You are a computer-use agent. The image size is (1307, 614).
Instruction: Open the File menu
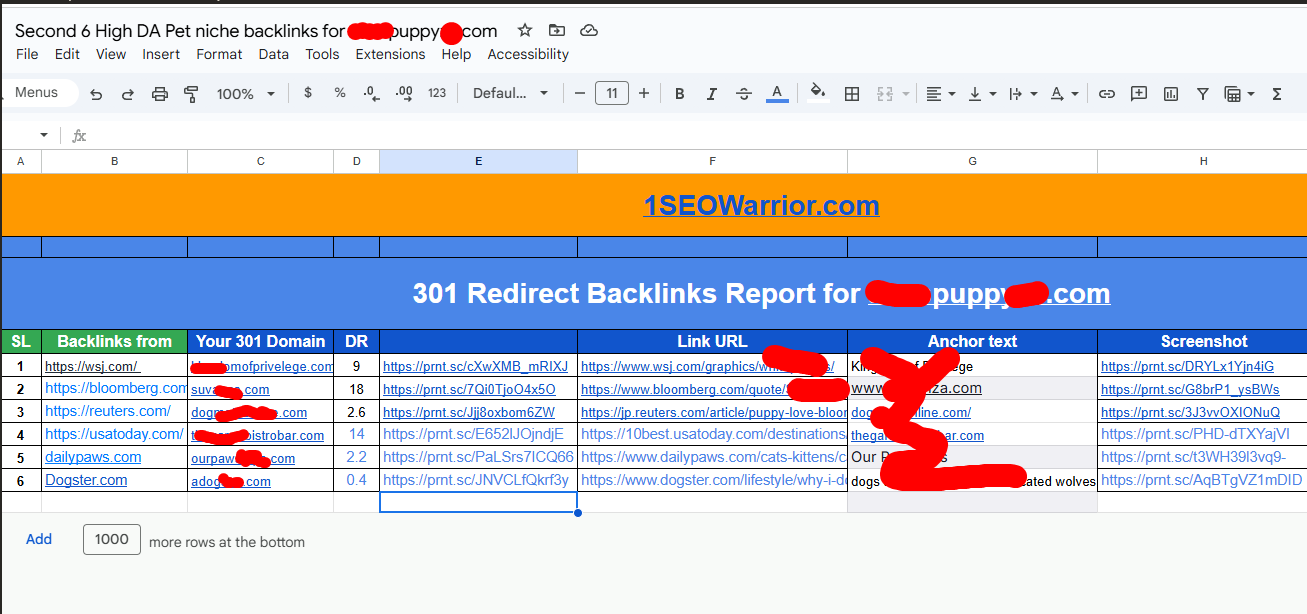[27, 54]
